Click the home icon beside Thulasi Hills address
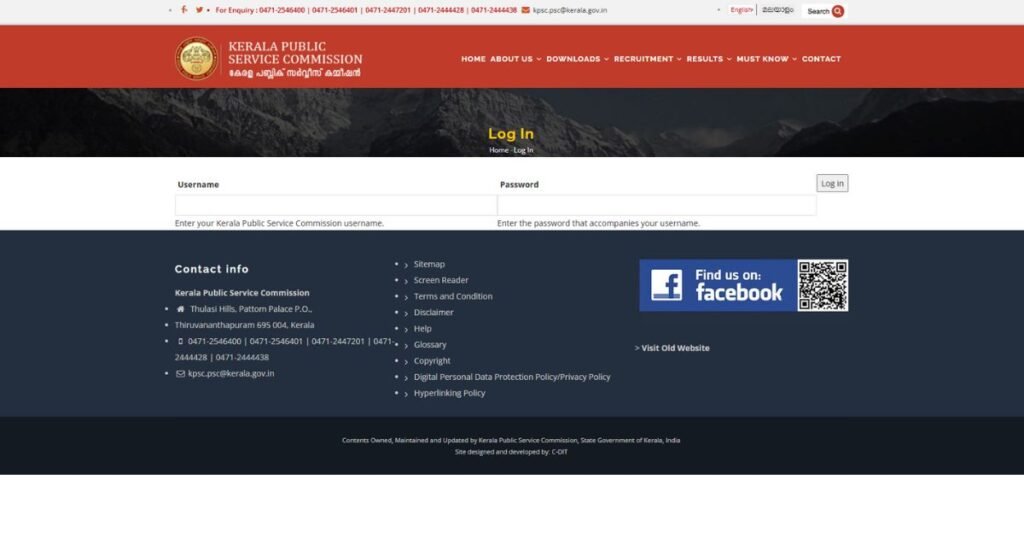 (x=180, y=309)
